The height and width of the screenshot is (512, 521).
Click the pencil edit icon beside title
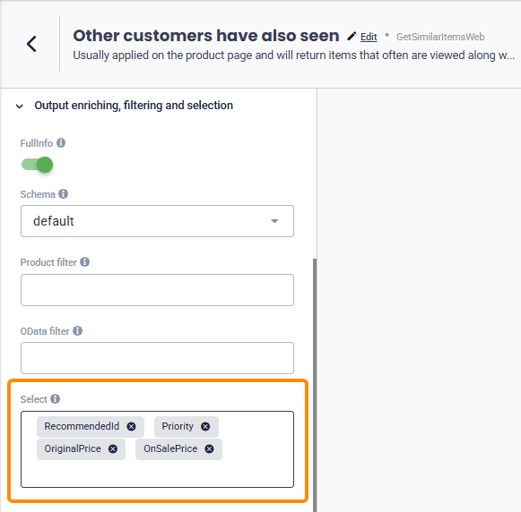click(x=351, y=36)
